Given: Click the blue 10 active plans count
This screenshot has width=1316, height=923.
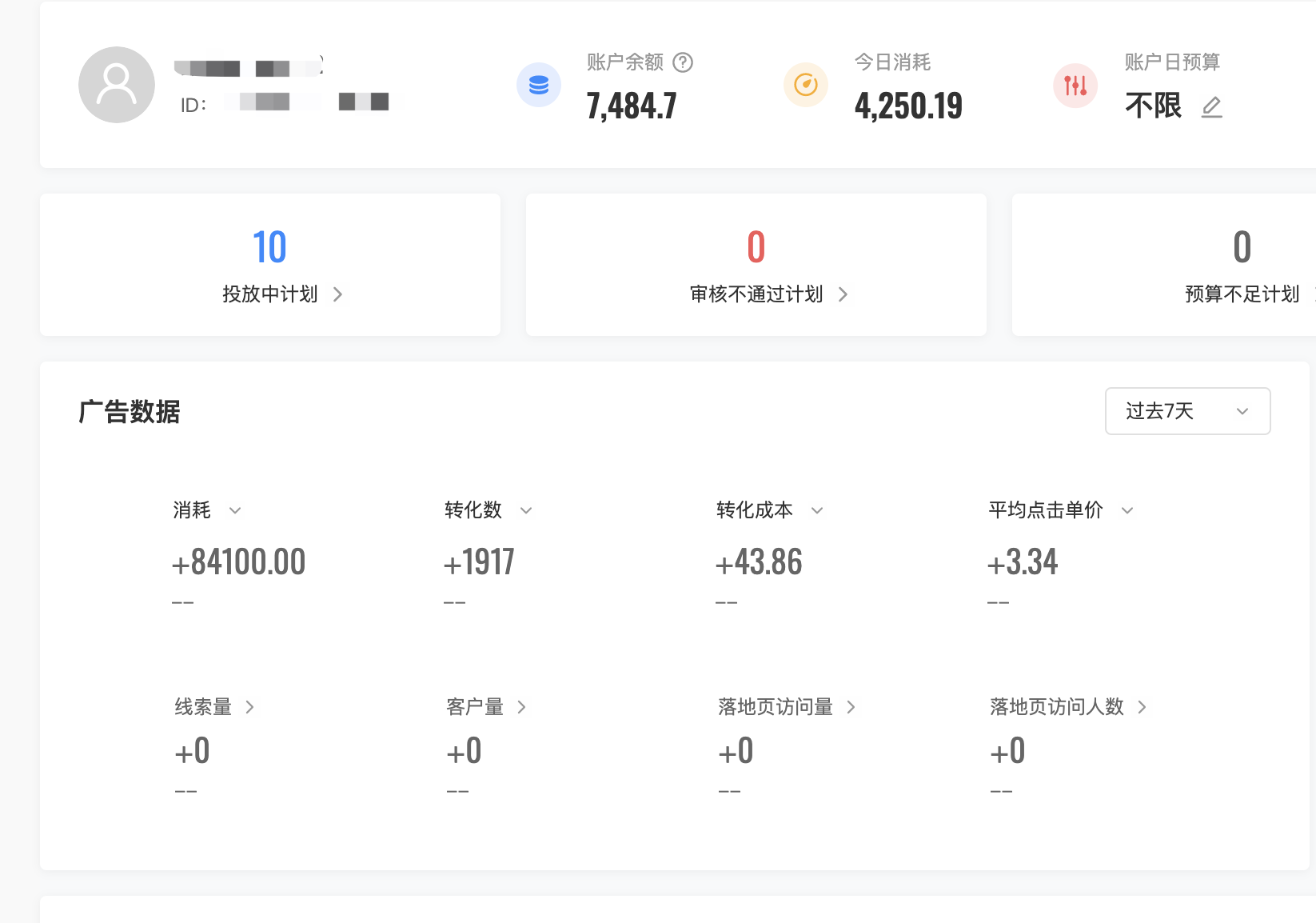Looking at the screenshot, I should 269,247.
